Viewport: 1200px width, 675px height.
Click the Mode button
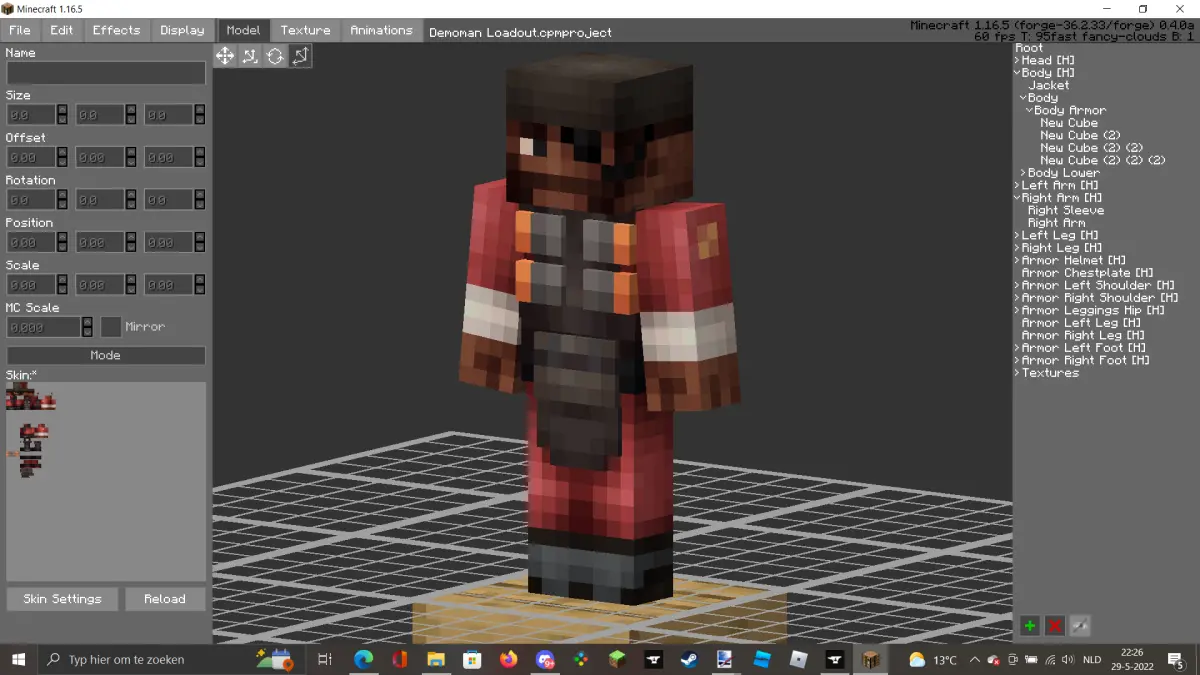click(106, 355)
